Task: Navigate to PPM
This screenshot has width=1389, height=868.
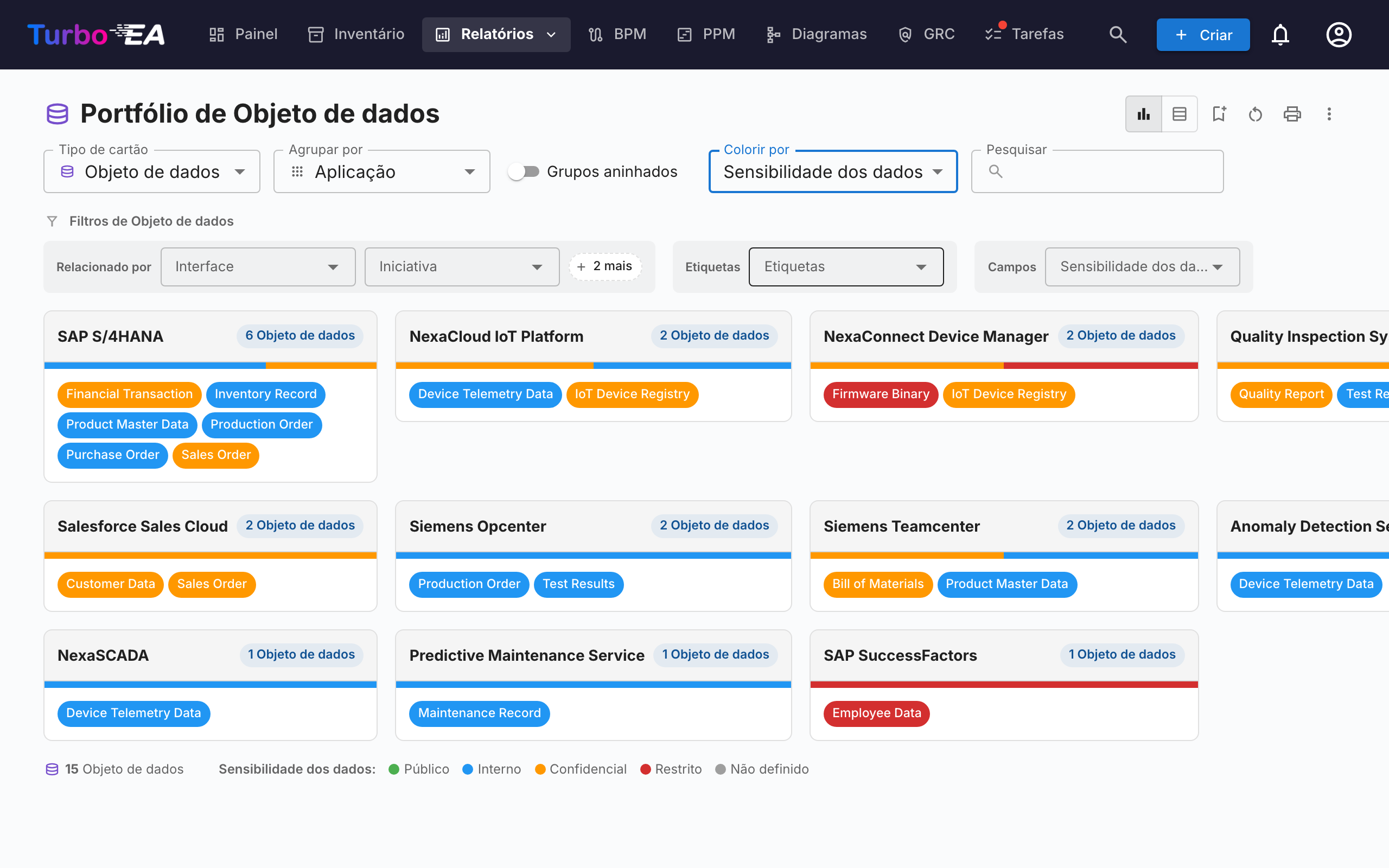Action: (x=706, y=34)
